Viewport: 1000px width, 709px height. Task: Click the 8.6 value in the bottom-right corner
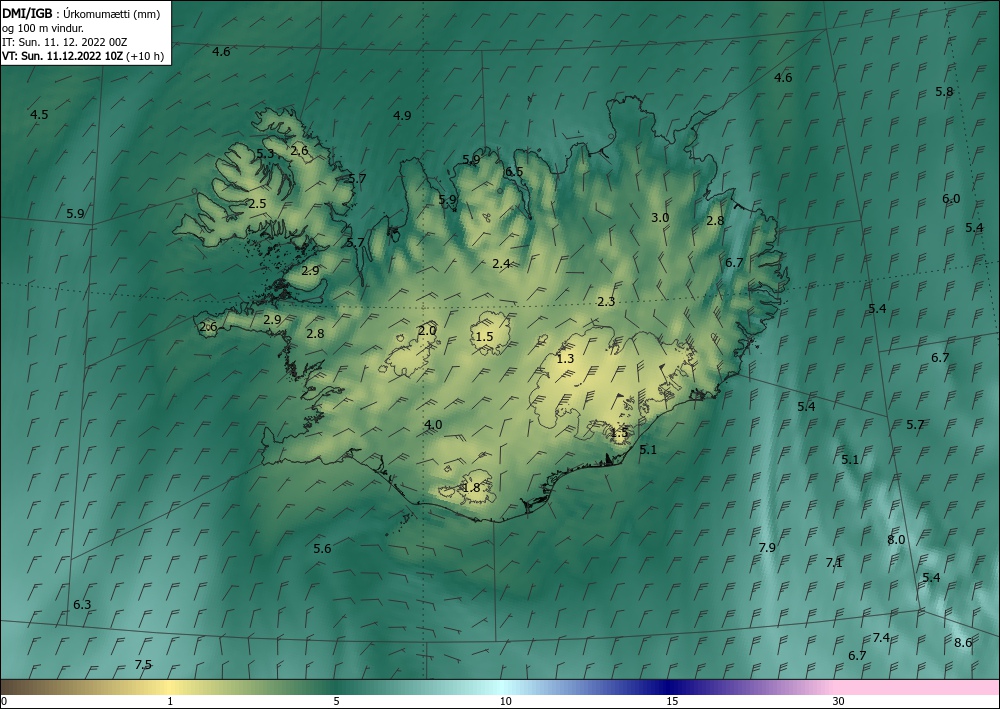click(x=963, y=643)
